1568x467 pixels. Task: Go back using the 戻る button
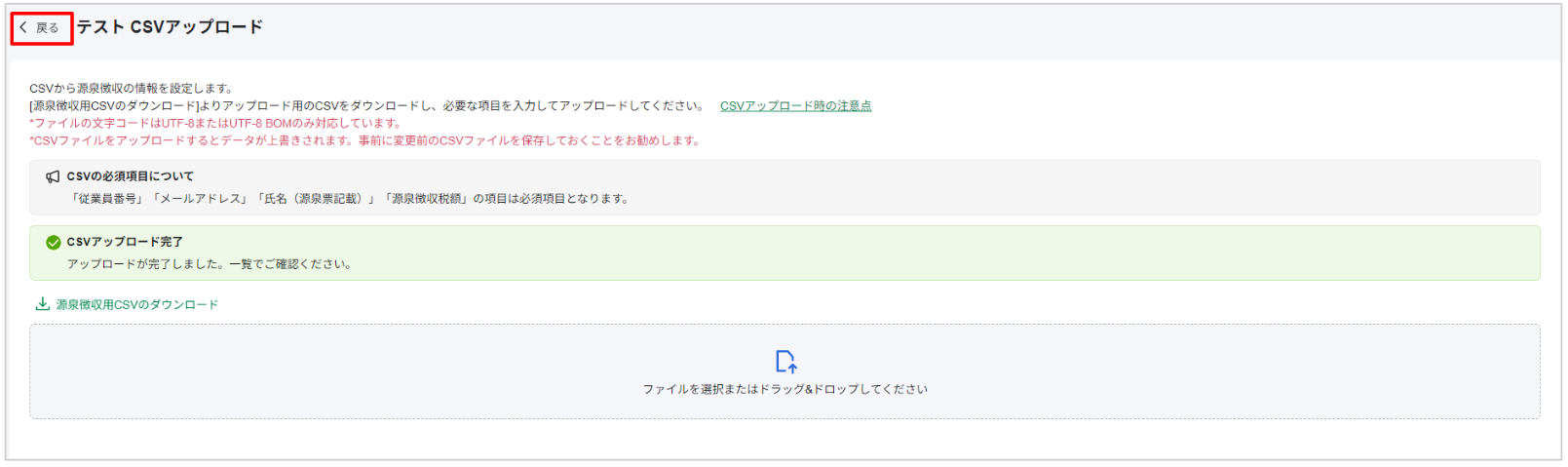pos(41,27)
